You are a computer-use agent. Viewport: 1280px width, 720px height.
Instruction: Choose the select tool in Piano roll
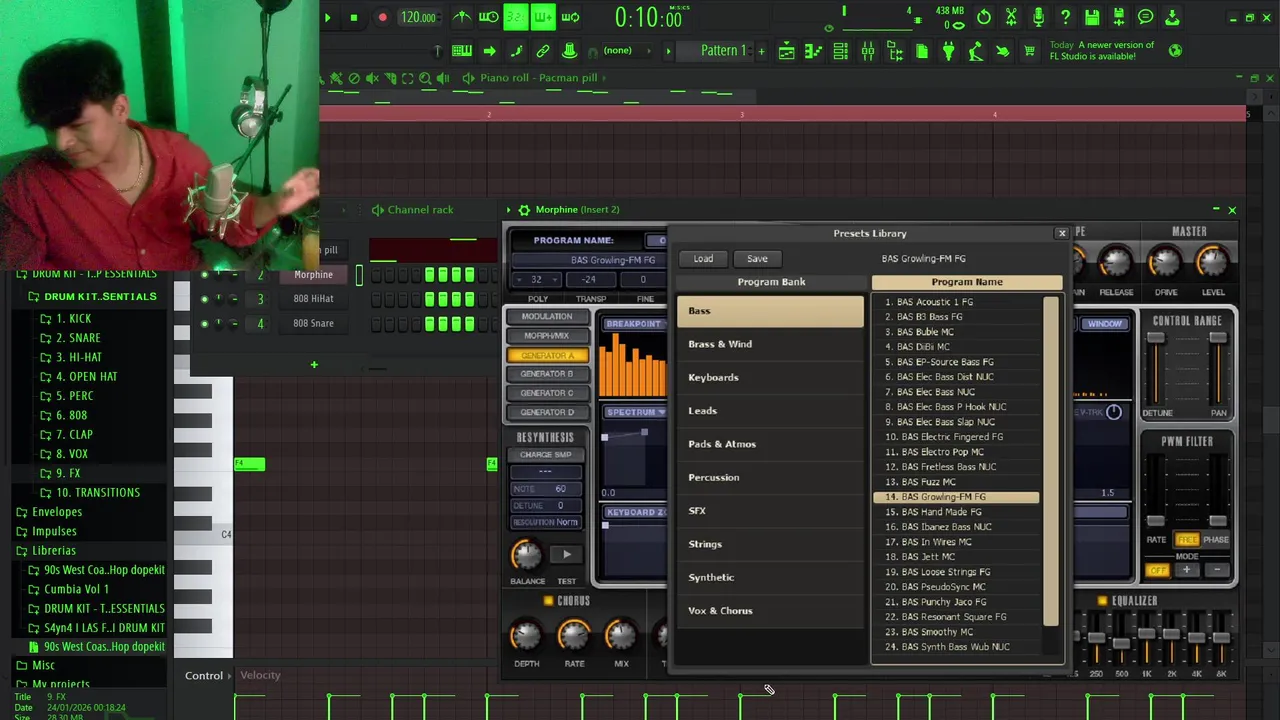(x=407, y=78)
